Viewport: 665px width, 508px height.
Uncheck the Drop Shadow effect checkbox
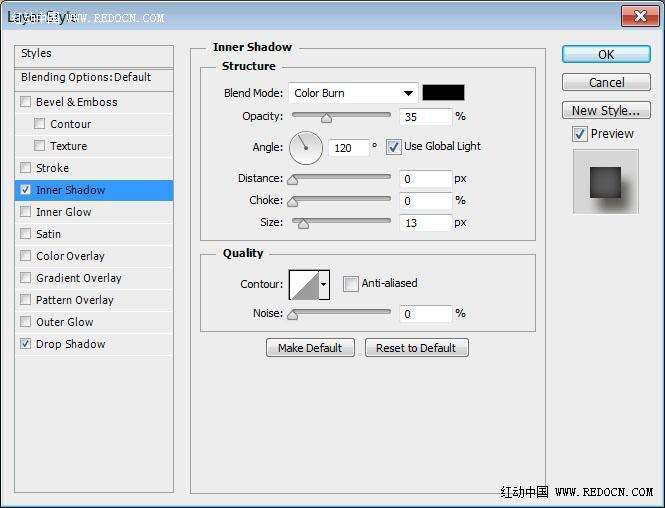(x=26, y=344)
